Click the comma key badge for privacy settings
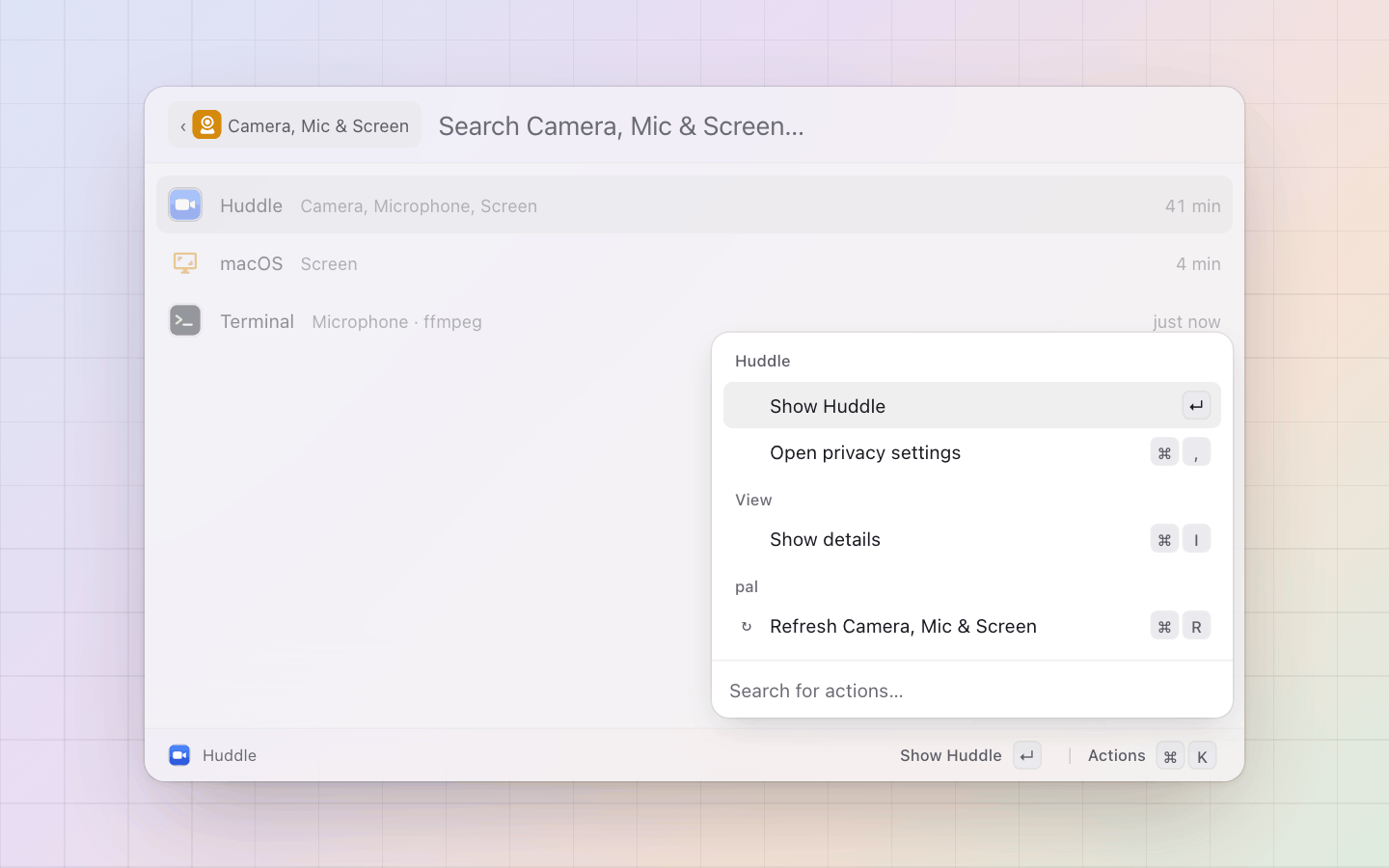Screen dimensions: 1389x868 [1196, 452]
